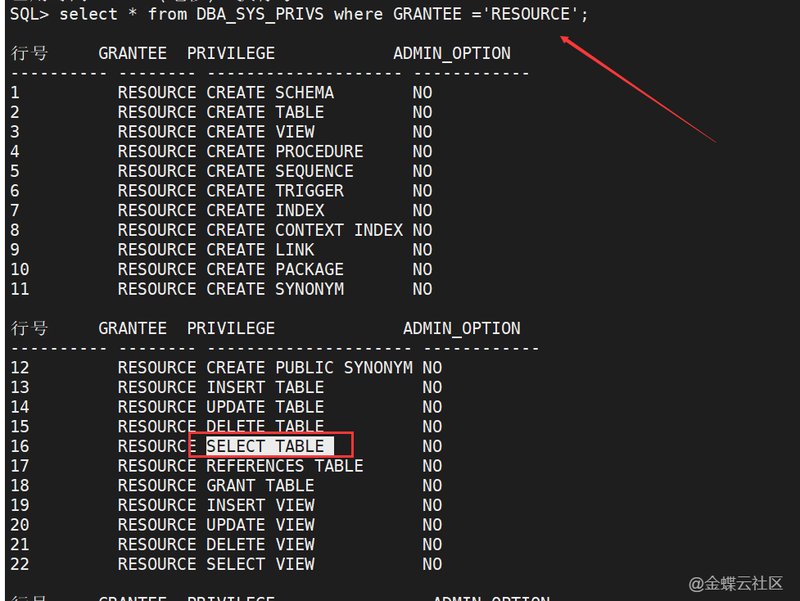
Task: Click UPDATE VIEW in row 20
Action: [x=260, y=524]
